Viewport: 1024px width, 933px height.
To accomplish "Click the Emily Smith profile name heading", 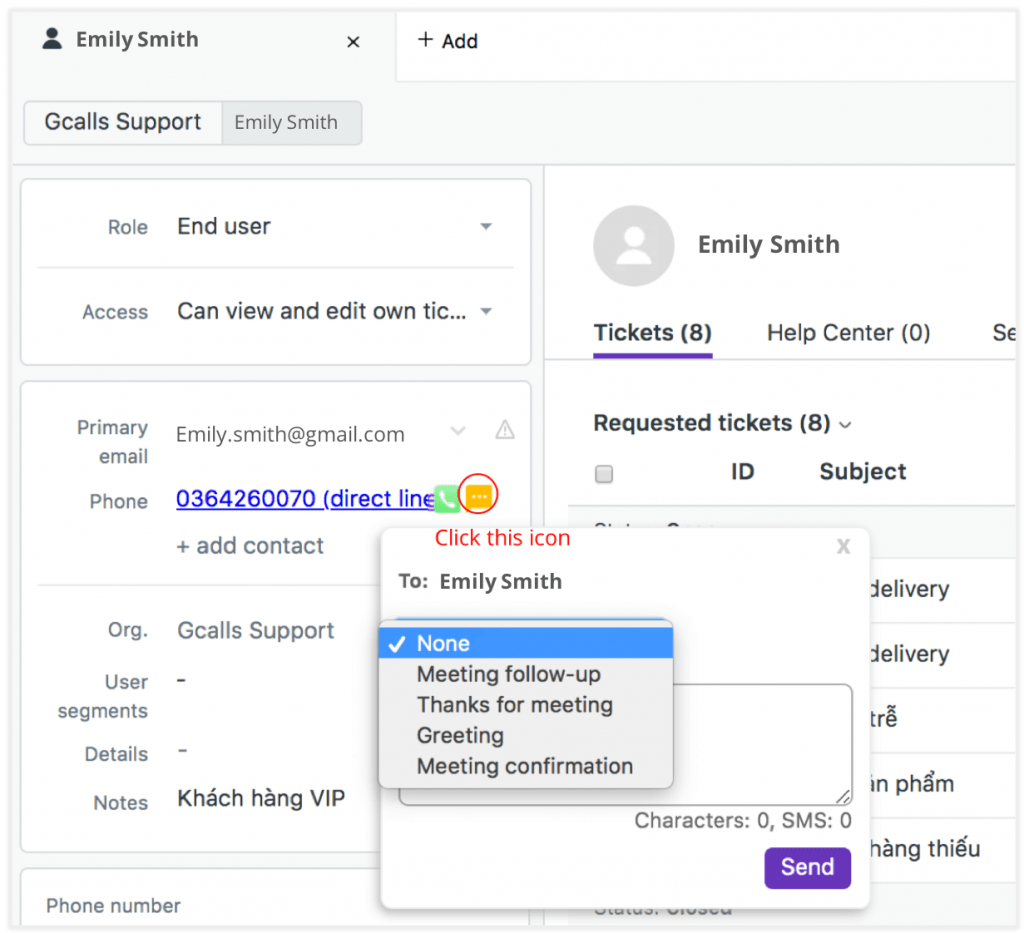I will [769, 245].
